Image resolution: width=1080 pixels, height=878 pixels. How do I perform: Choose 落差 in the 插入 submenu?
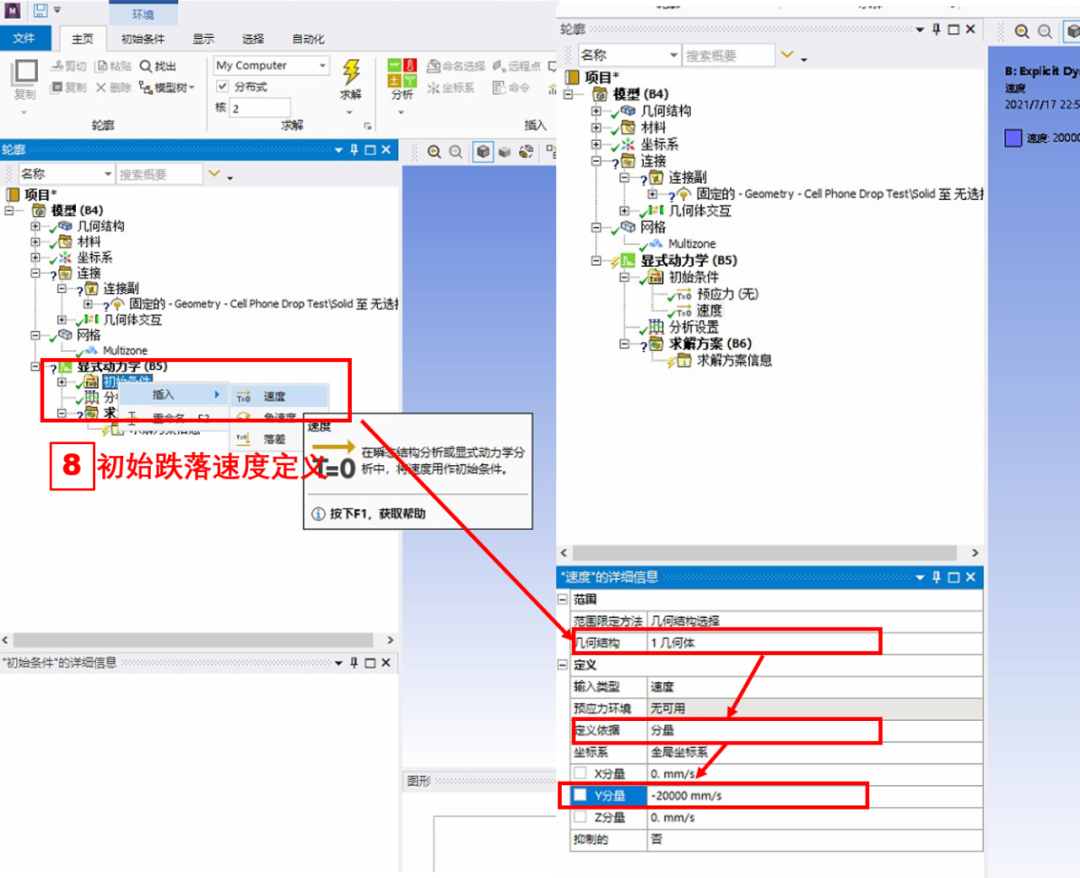[x=274, y=439]
